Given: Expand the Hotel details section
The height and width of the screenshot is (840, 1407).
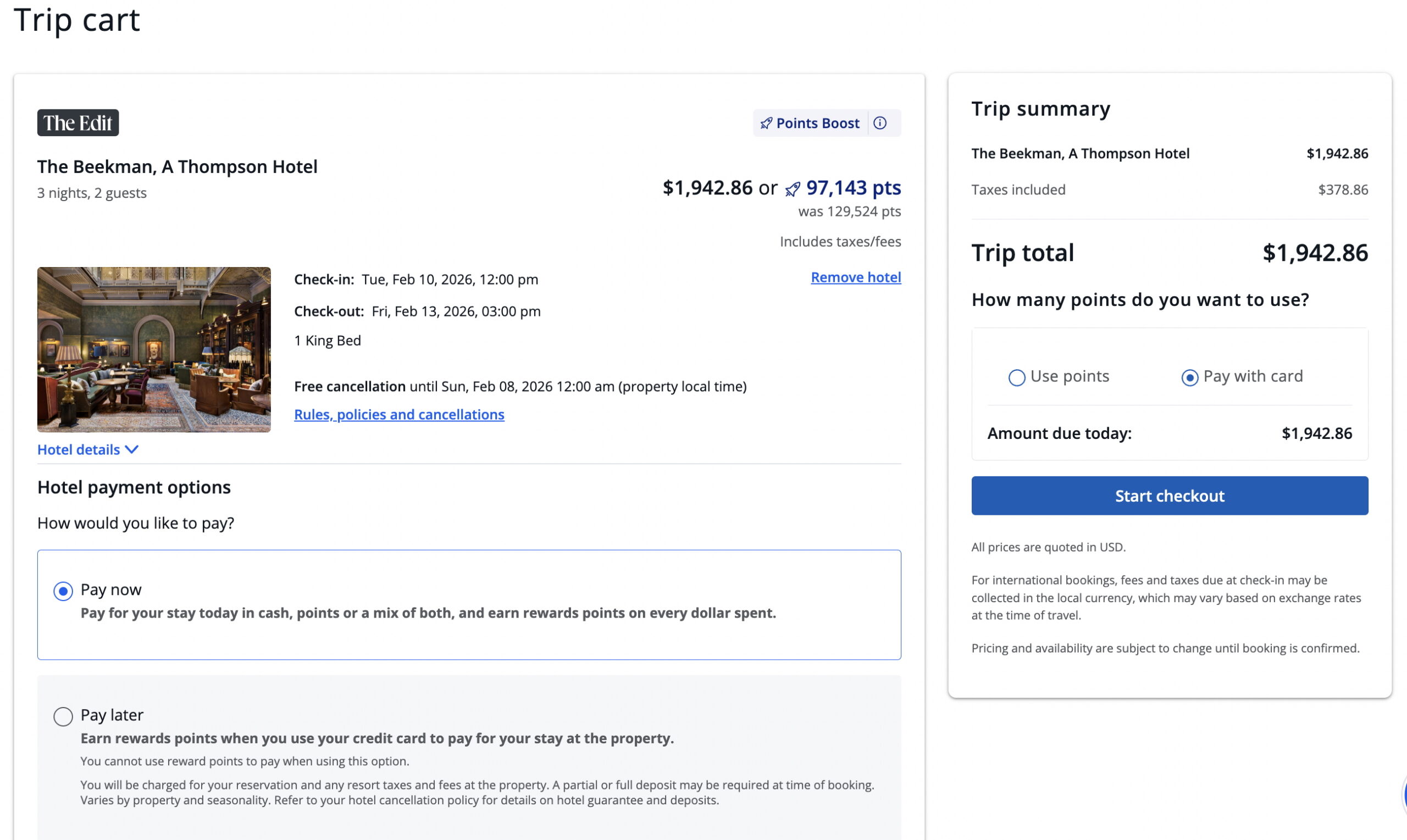Looking at the screenshot, I should click(79, 449).
